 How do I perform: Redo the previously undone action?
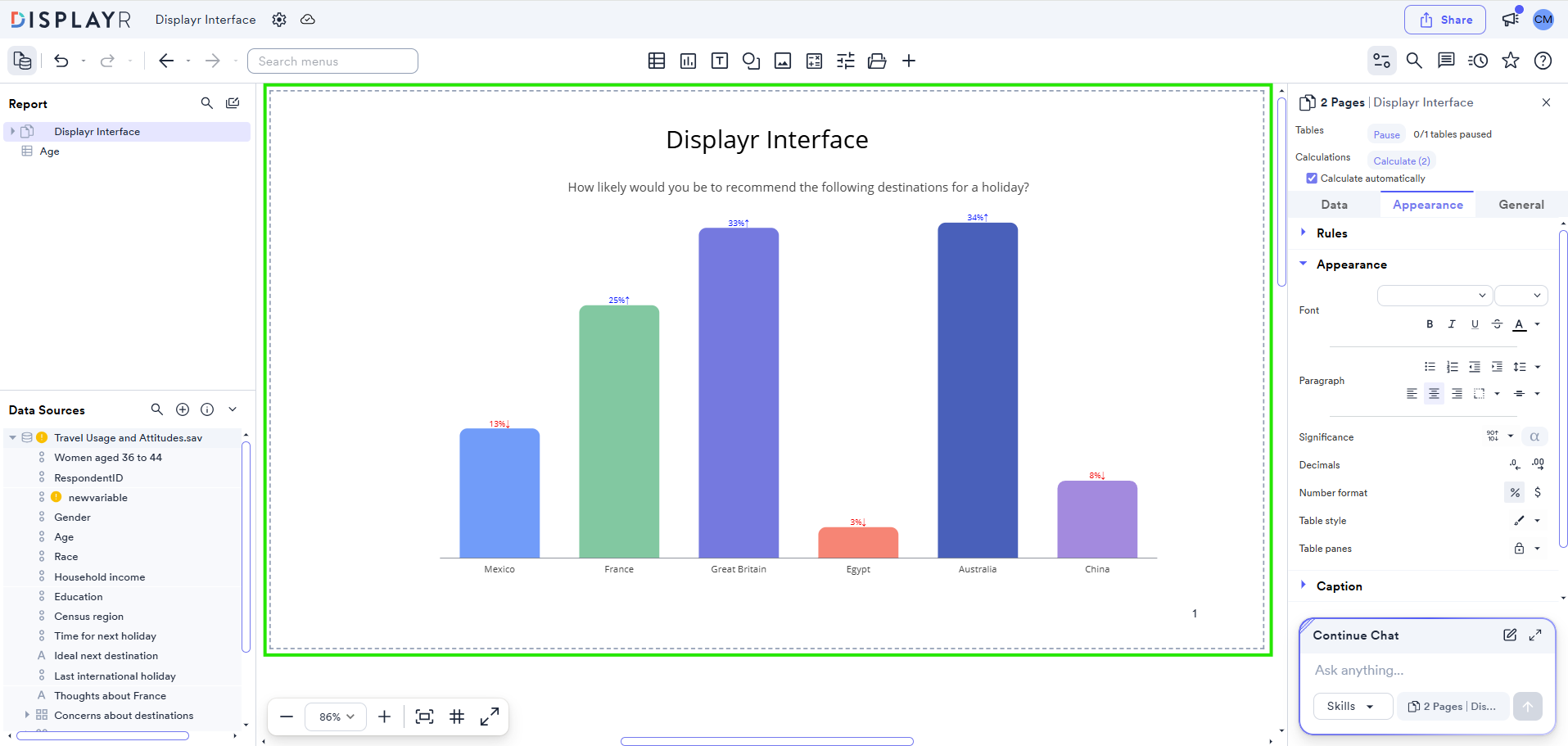click(x=107, y=61)
